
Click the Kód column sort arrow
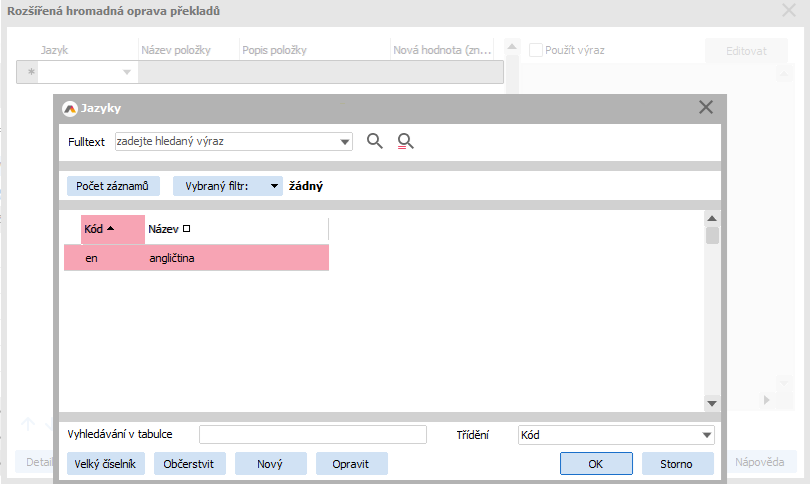110,229
